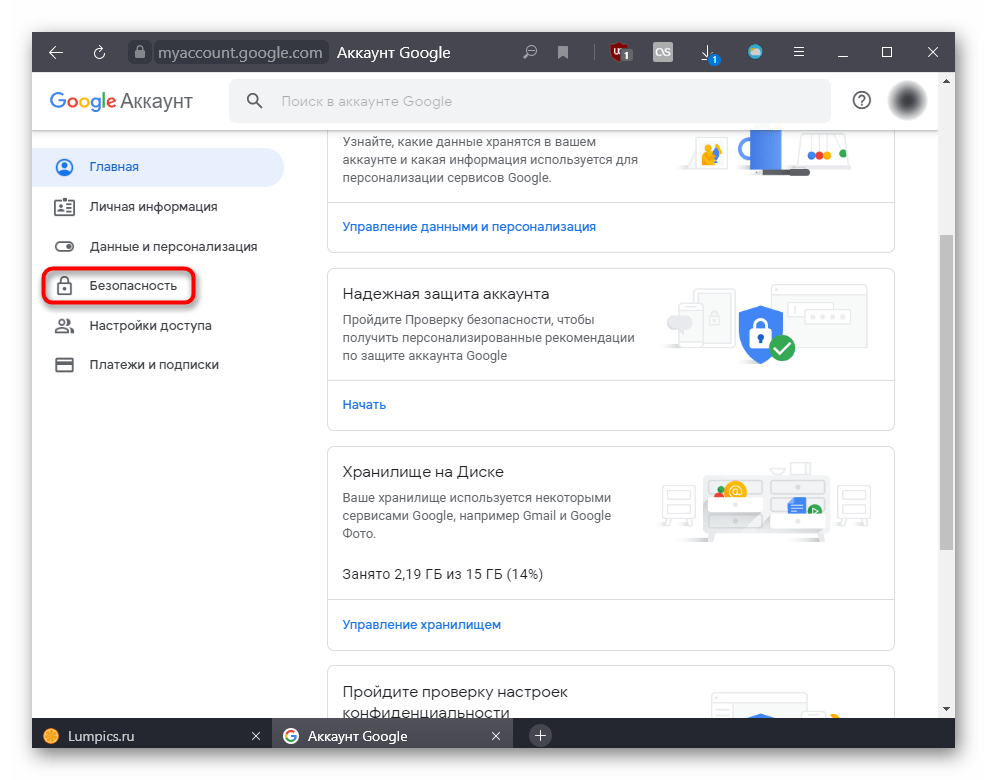The height and width of the screenshot is (780, 987).
Task: Click the browser back arrow
Action: [x=56, y=53]
